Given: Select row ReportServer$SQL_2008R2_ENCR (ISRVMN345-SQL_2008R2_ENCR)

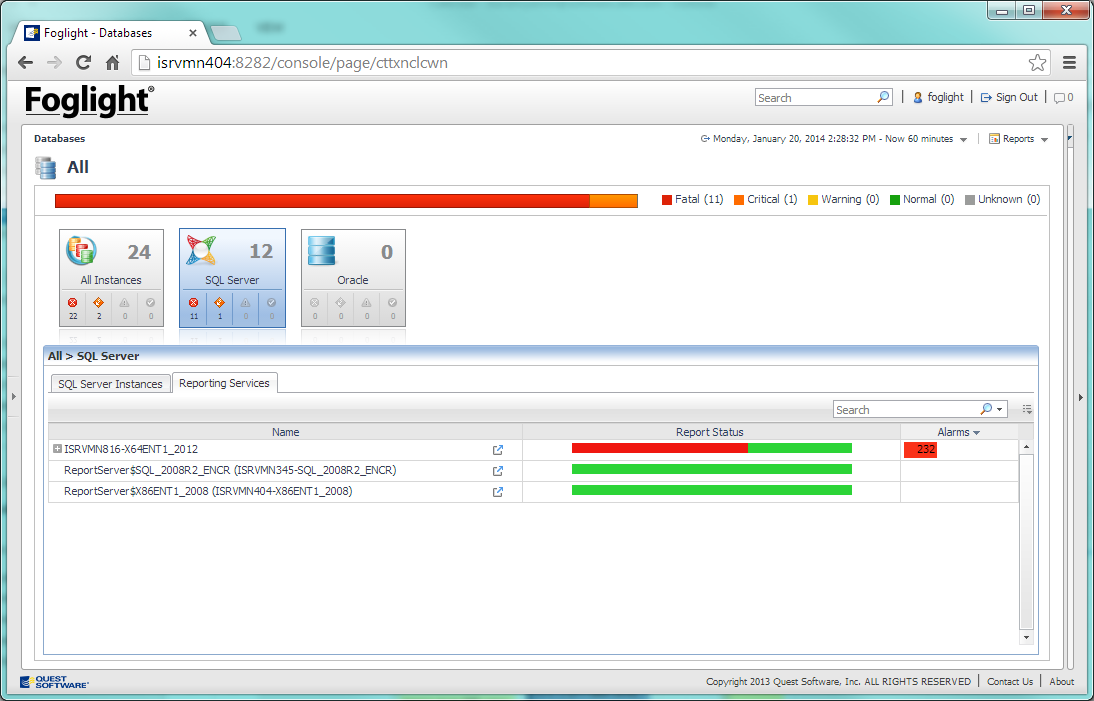Looking at the screenshot, I should (x=533, y=471).
